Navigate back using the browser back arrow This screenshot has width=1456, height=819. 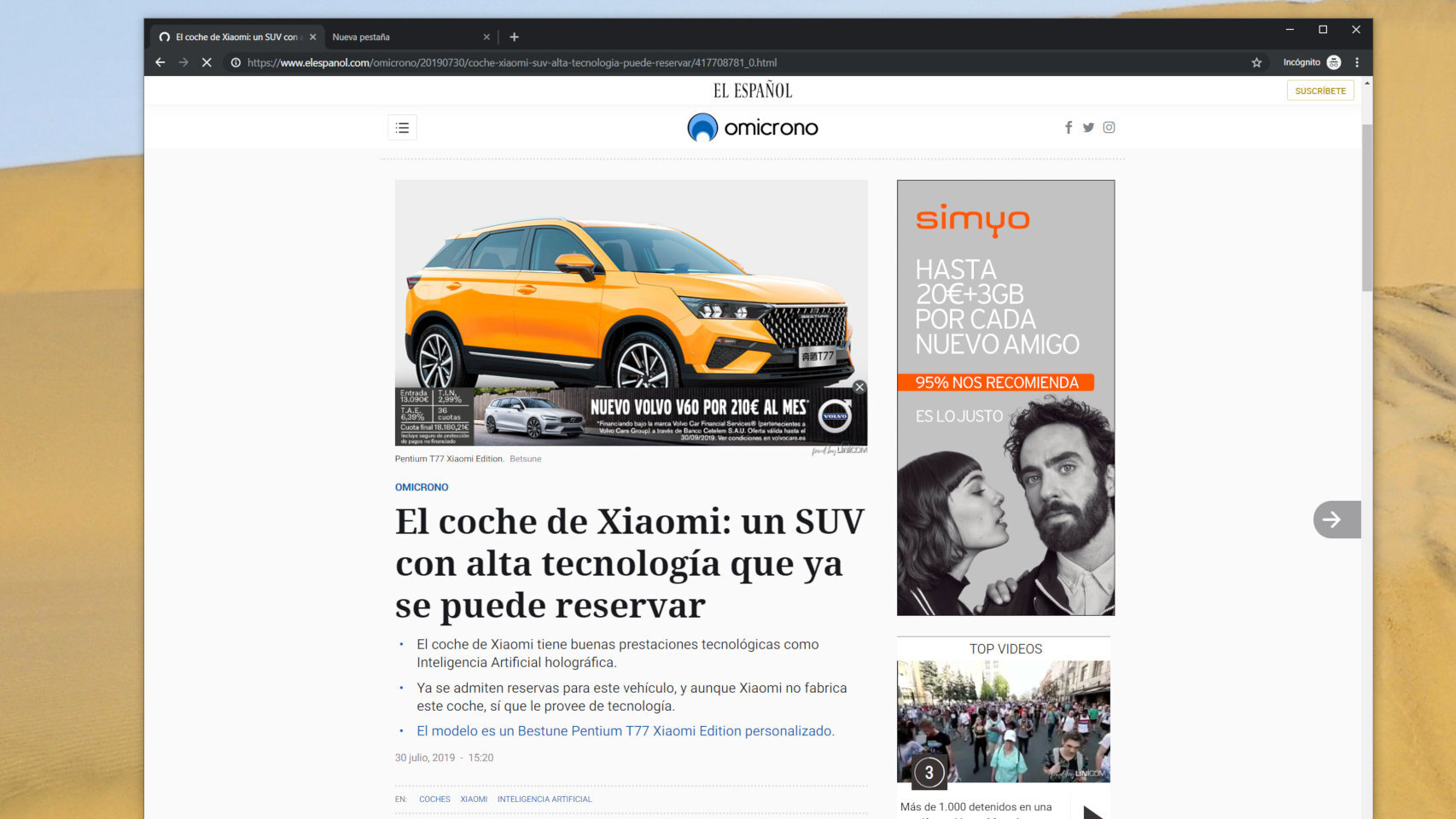(160, 62)
